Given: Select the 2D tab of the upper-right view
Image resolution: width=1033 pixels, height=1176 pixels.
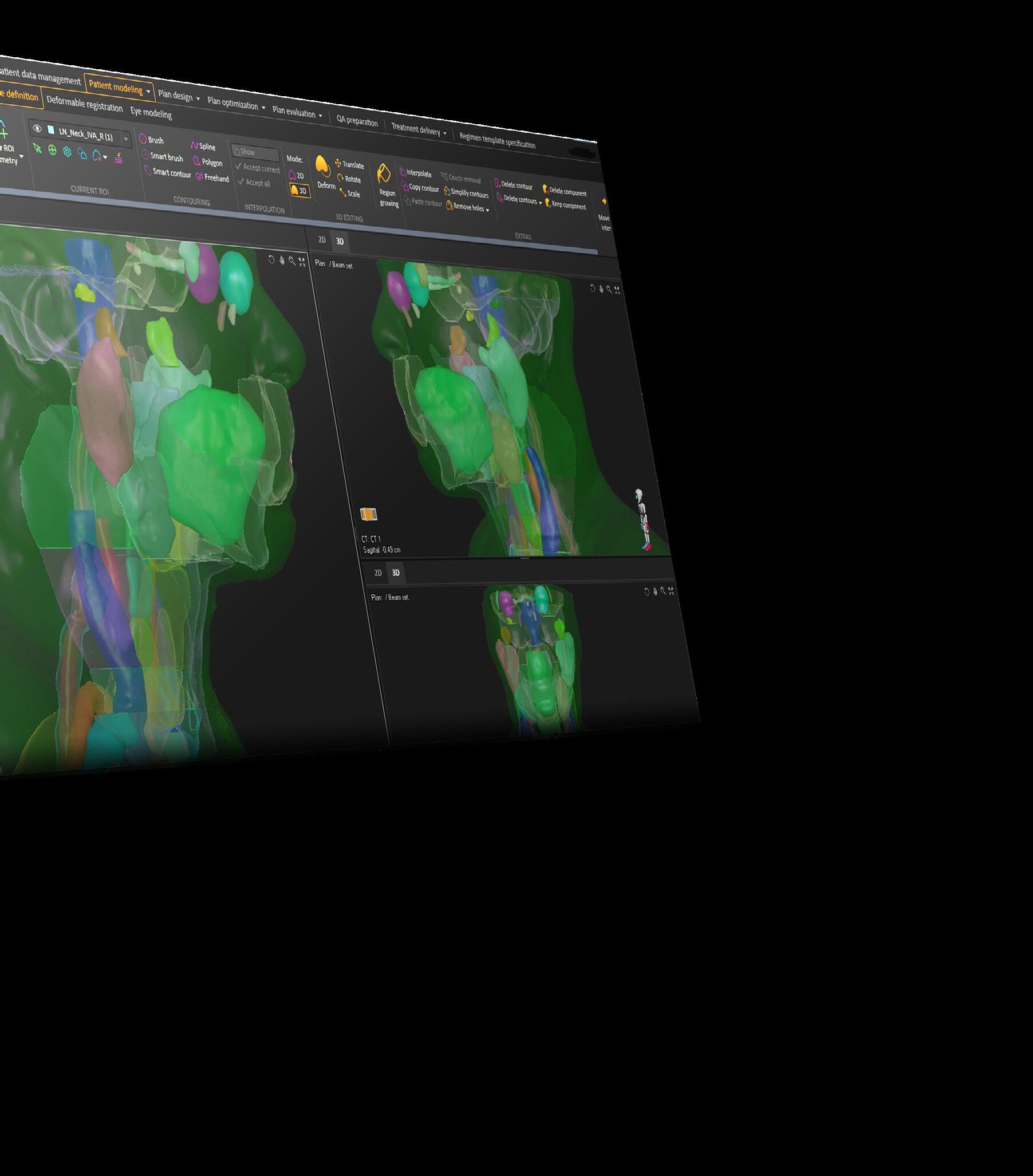Looking at the screenshot, I should pos(322,240).
